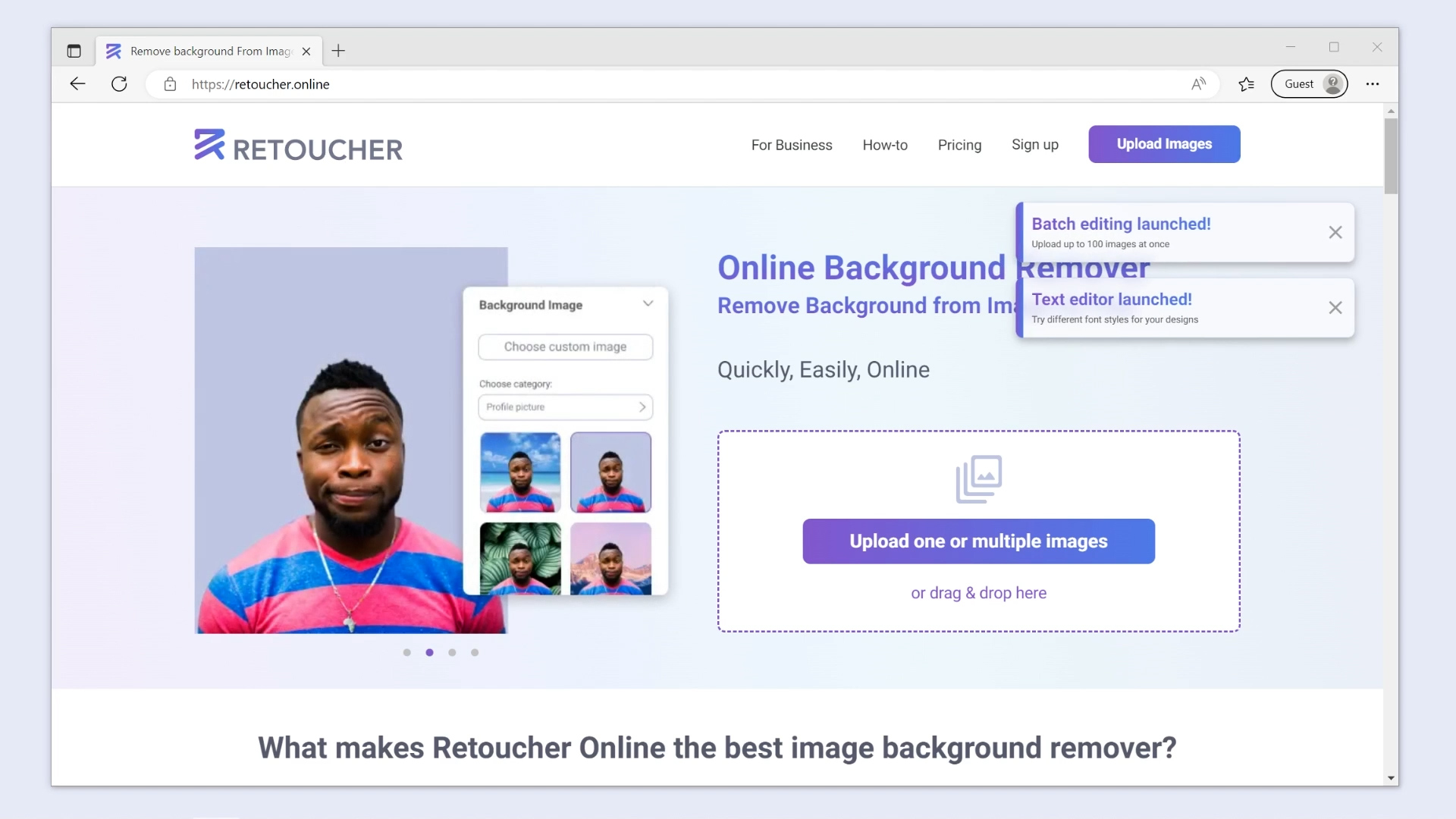Start Read aloud from the address bar
Viewport: 1456px width, 819px height.
coord(1198,84)
